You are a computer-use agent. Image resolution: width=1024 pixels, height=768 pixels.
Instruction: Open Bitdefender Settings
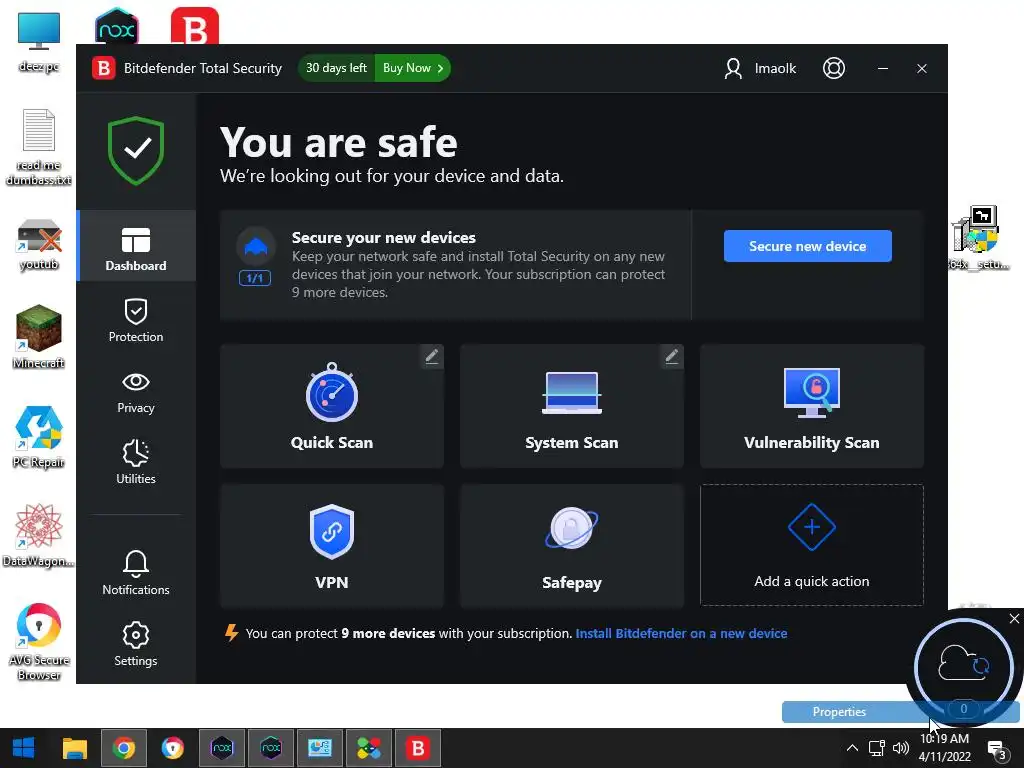pyautogui.click(x=136, y=644)
